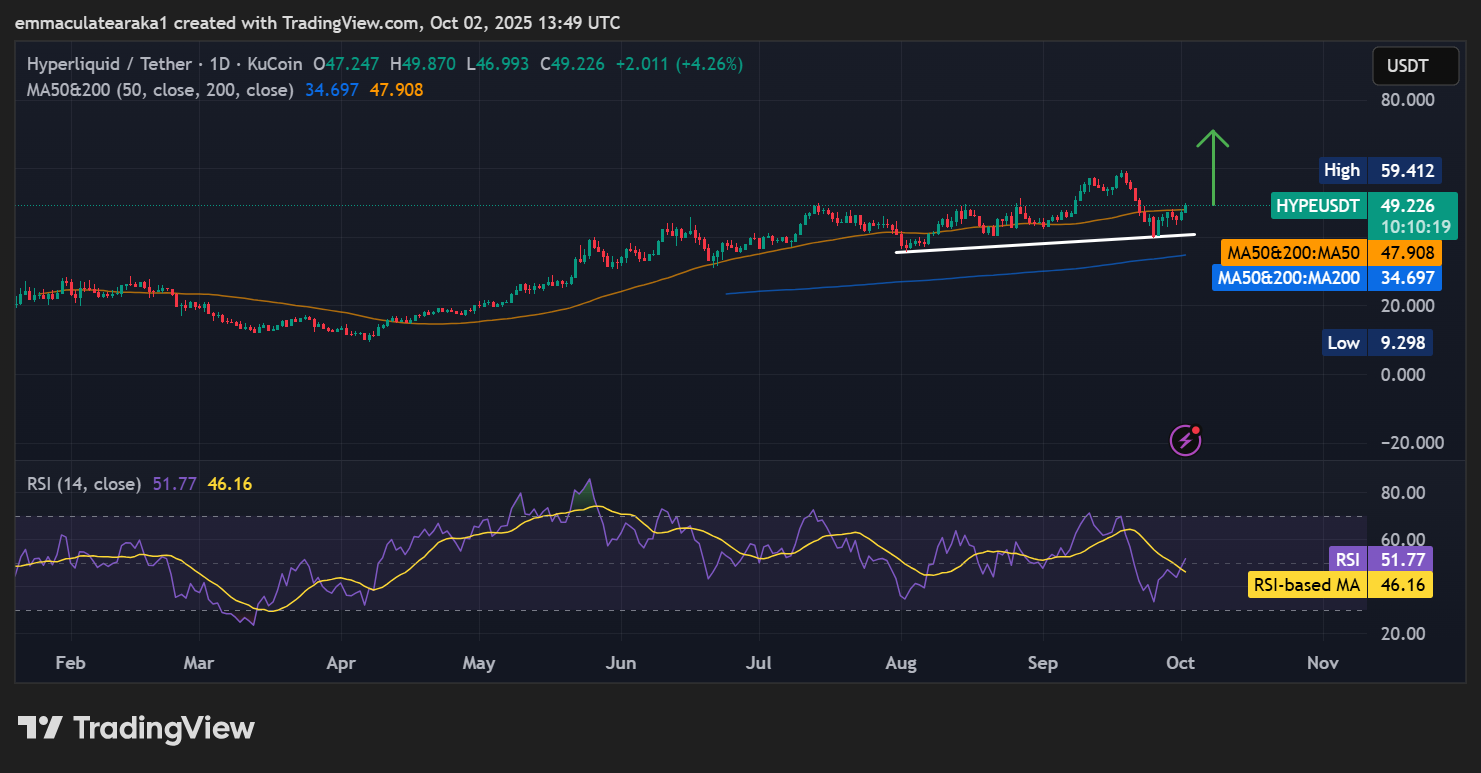Image resolution: width=1481 pixels, height=773 pixels.
Task: Expand the RSI (14, close) legend
Action: click(x=84, y=484)
